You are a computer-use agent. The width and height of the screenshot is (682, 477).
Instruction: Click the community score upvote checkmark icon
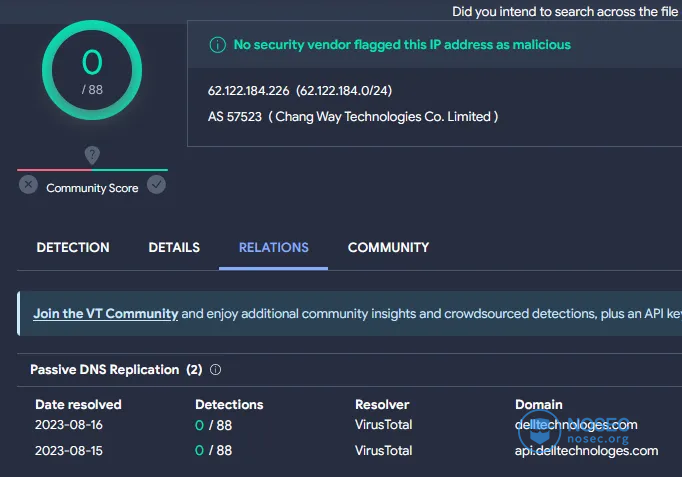point(156,185)
